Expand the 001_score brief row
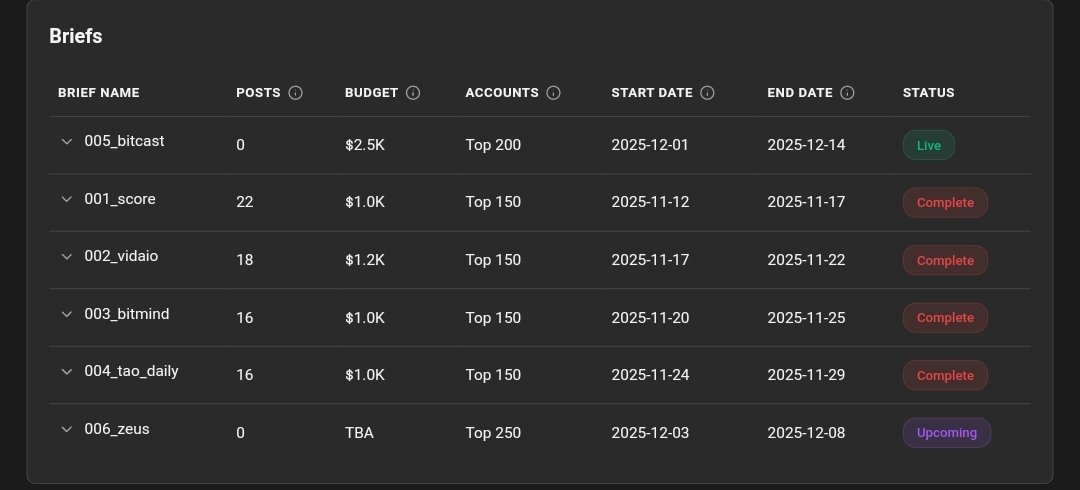This screenshot has width=1080, height=490. click(x=67, y=199)
